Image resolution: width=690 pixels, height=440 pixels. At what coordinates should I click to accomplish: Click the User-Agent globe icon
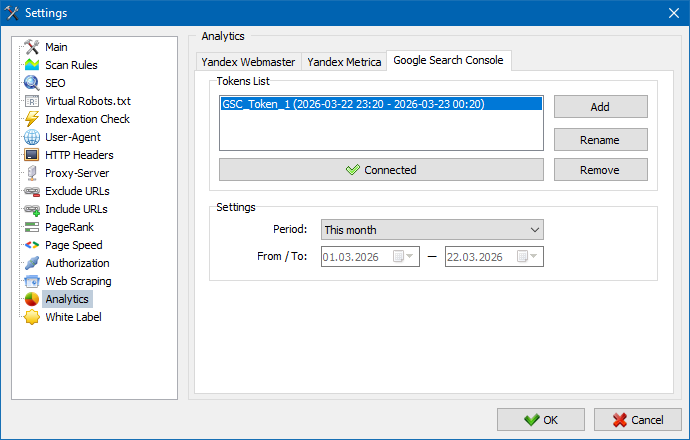pos(32,137)
